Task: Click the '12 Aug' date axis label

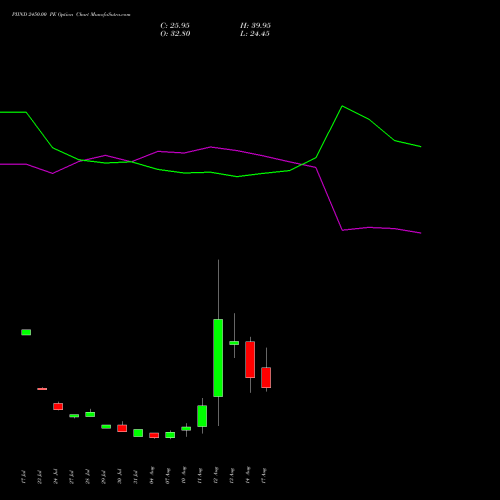Action: coord(216,475)
